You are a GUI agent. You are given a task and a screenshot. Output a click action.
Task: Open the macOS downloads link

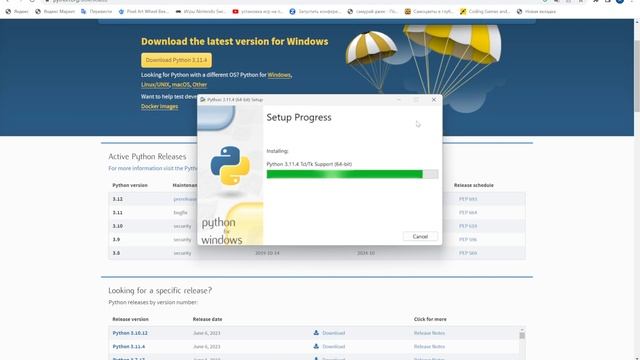[x=181, y=84]
